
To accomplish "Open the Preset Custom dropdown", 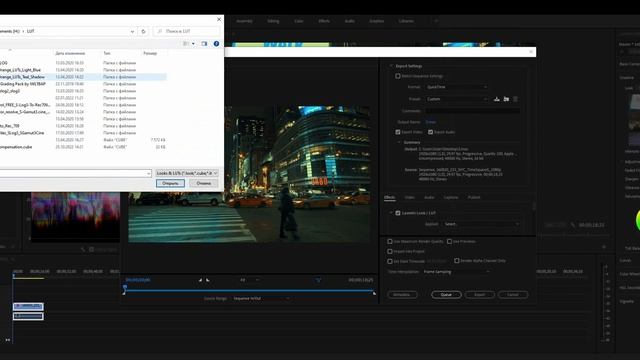I will tap(457, 99).
